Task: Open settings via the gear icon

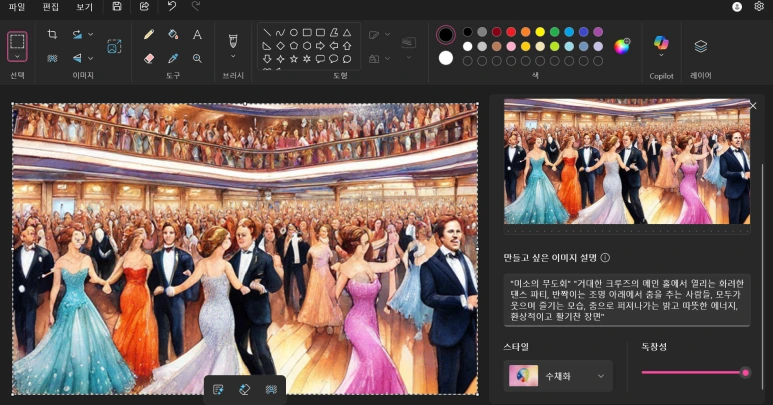Action: (759, 6)
